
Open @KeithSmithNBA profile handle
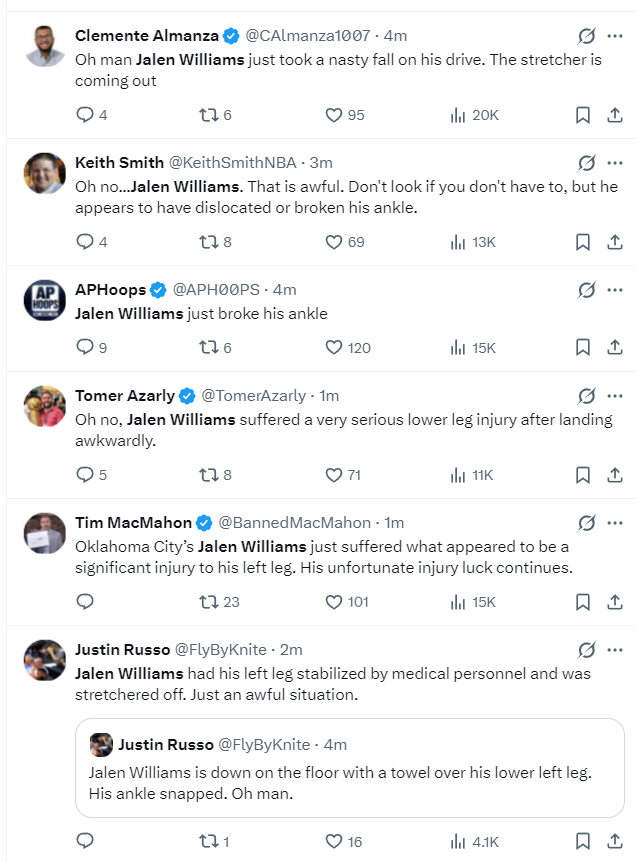coord(233,163)
